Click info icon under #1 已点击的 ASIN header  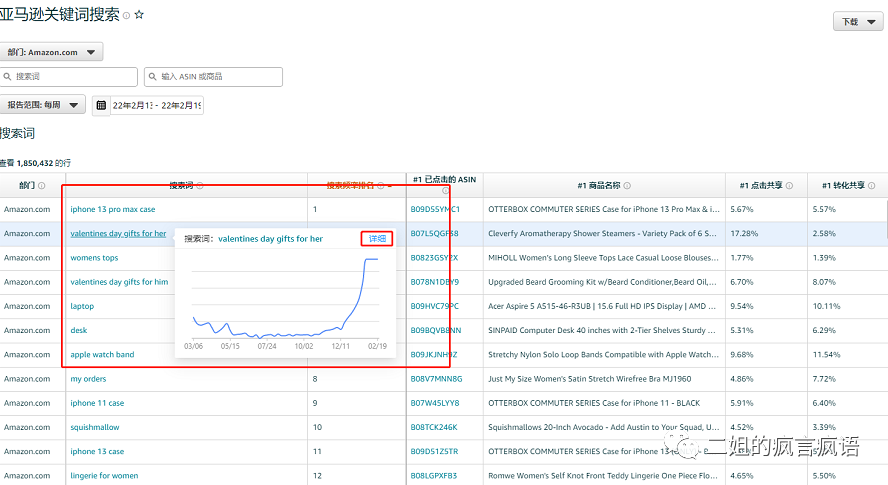click(445, 191)
